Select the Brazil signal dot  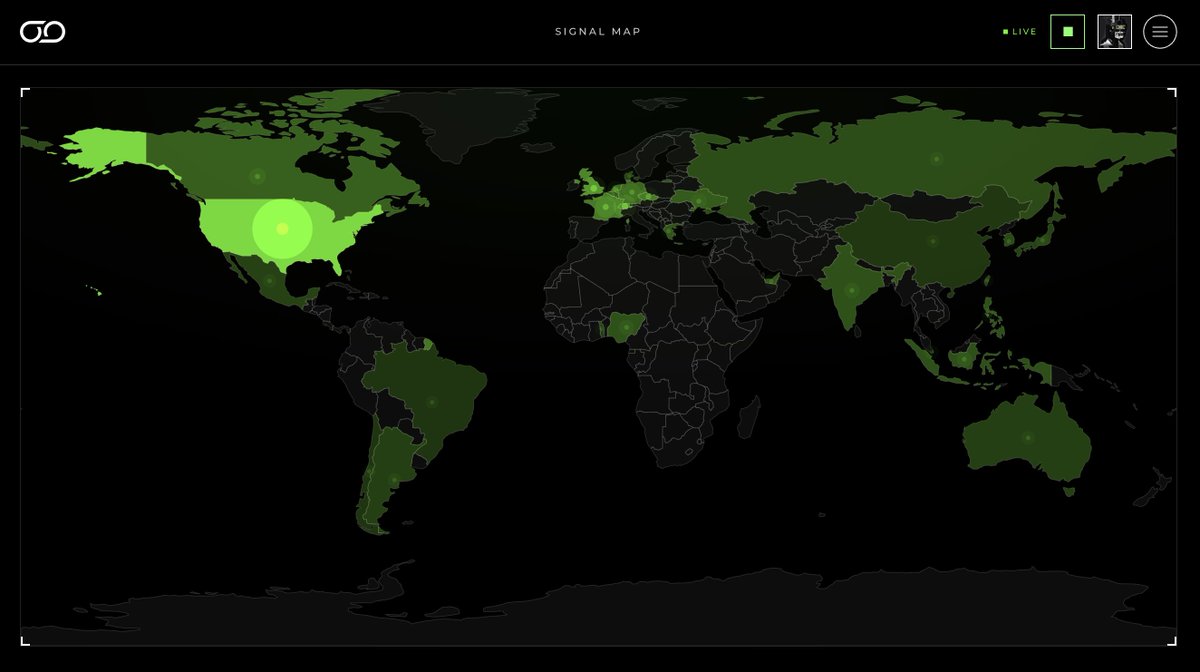[432, 402]
